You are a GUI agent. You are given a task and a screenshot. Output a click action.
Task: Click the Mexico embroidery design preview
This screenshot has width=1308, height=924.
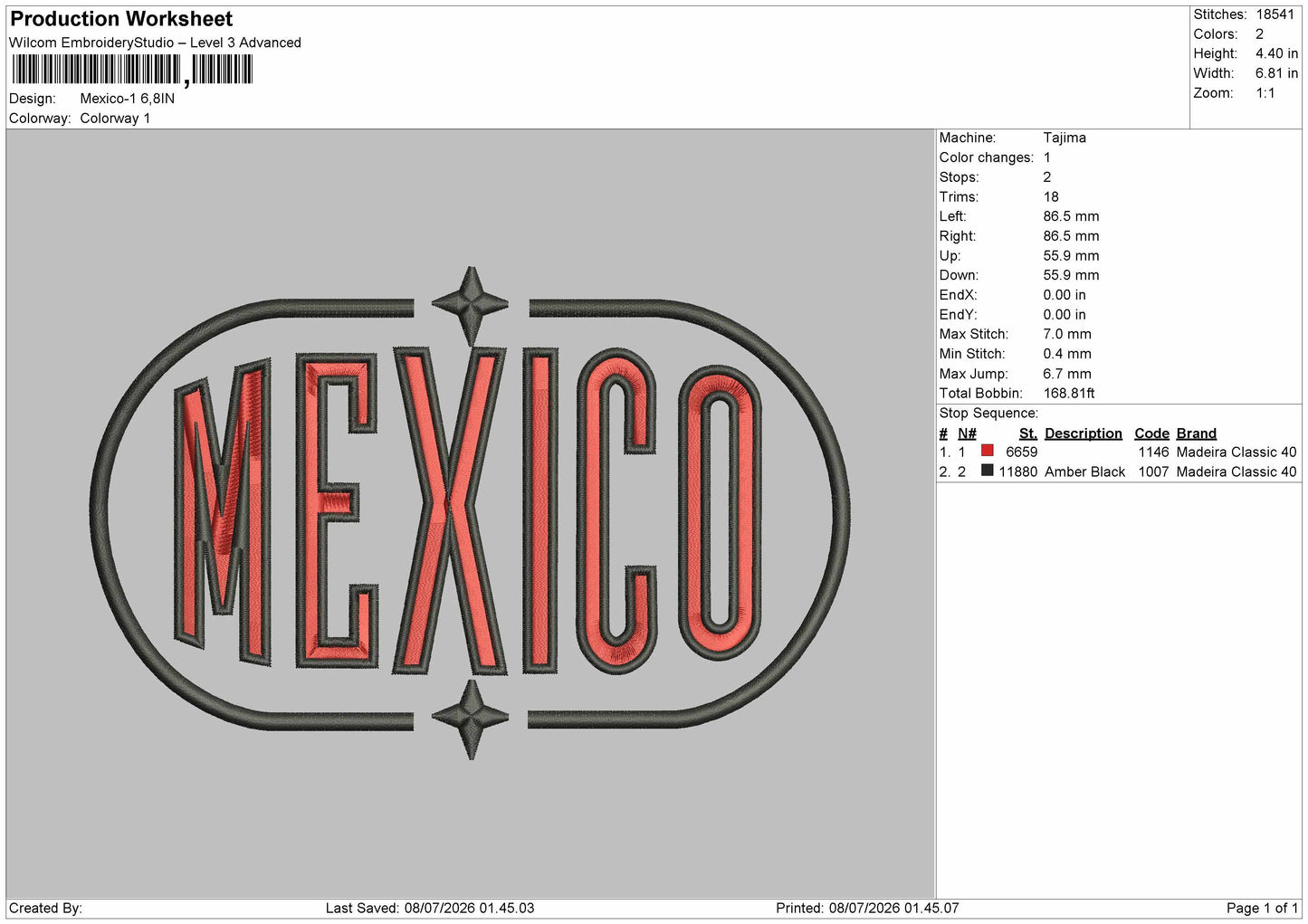tap(471, 513)
